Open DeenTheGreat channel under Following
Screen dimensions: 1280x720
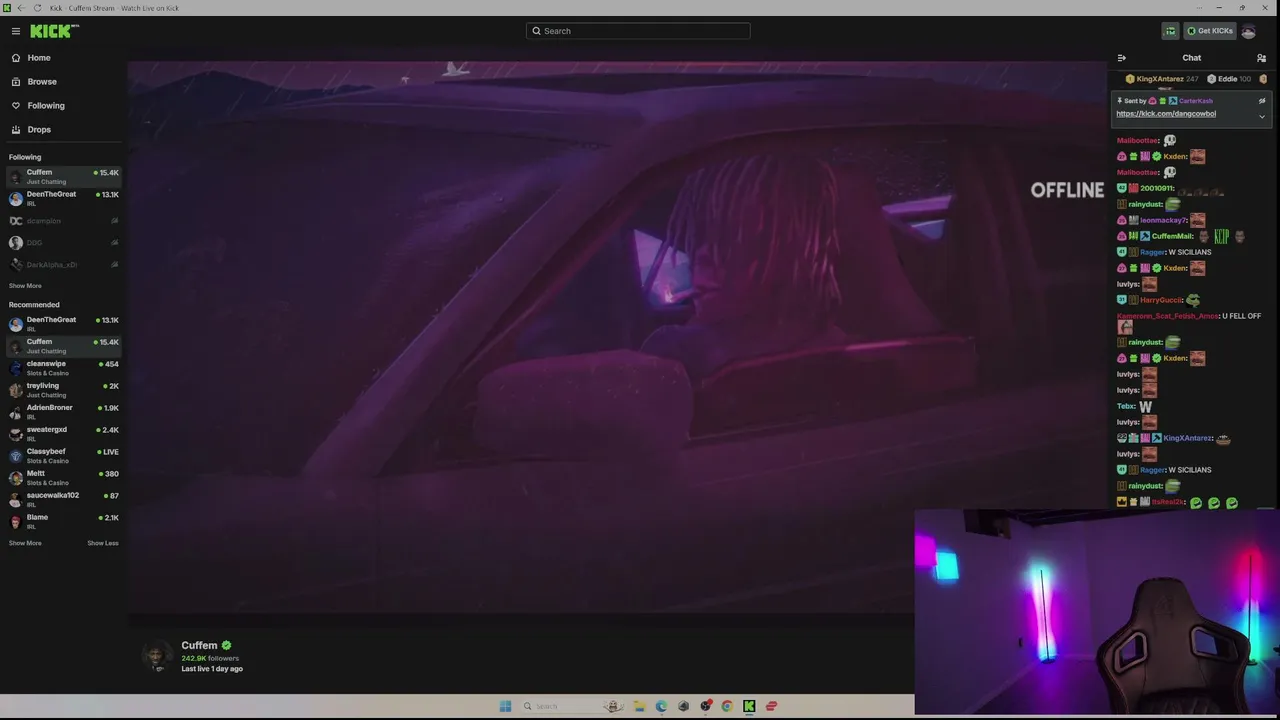[62, 199]
